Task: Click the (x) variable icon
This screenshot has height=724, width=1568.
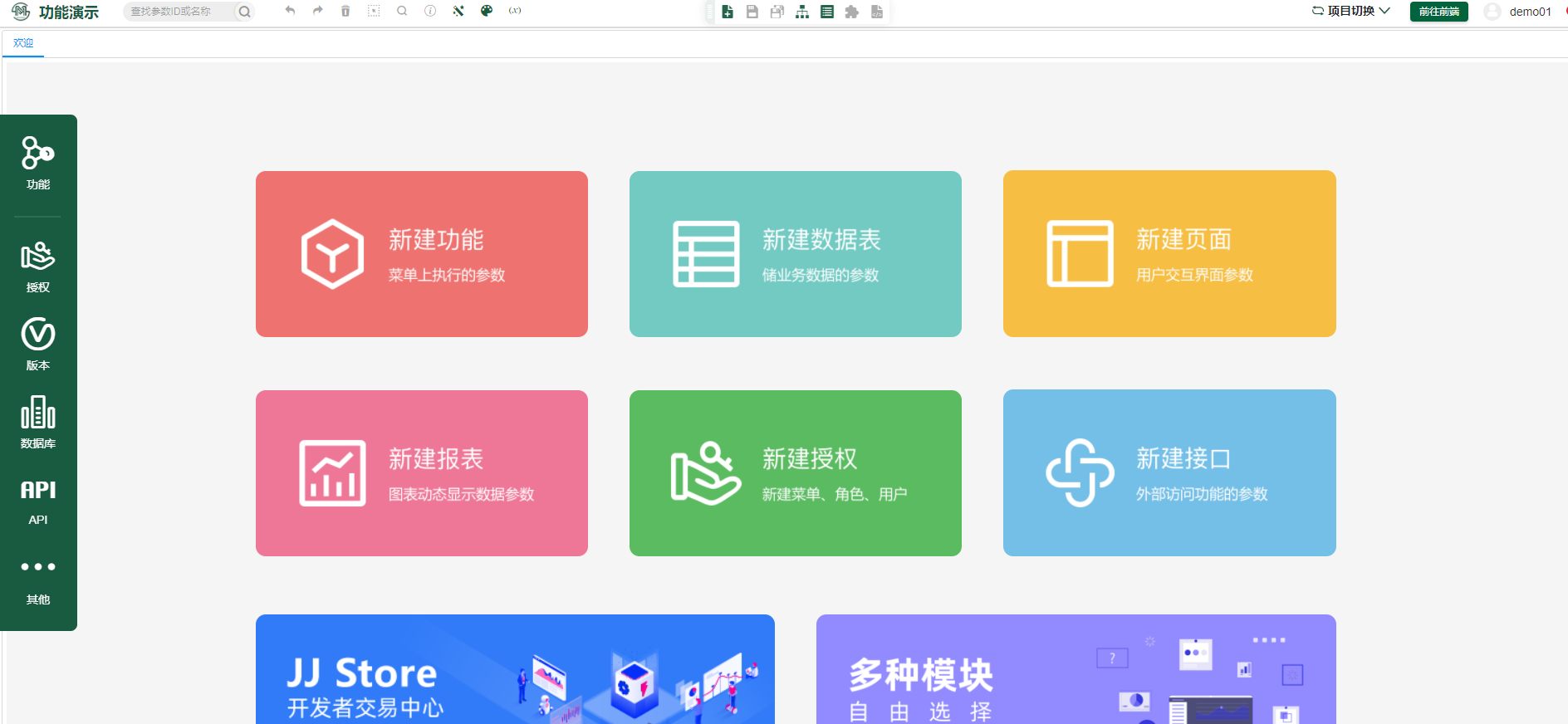Action: 515,11
